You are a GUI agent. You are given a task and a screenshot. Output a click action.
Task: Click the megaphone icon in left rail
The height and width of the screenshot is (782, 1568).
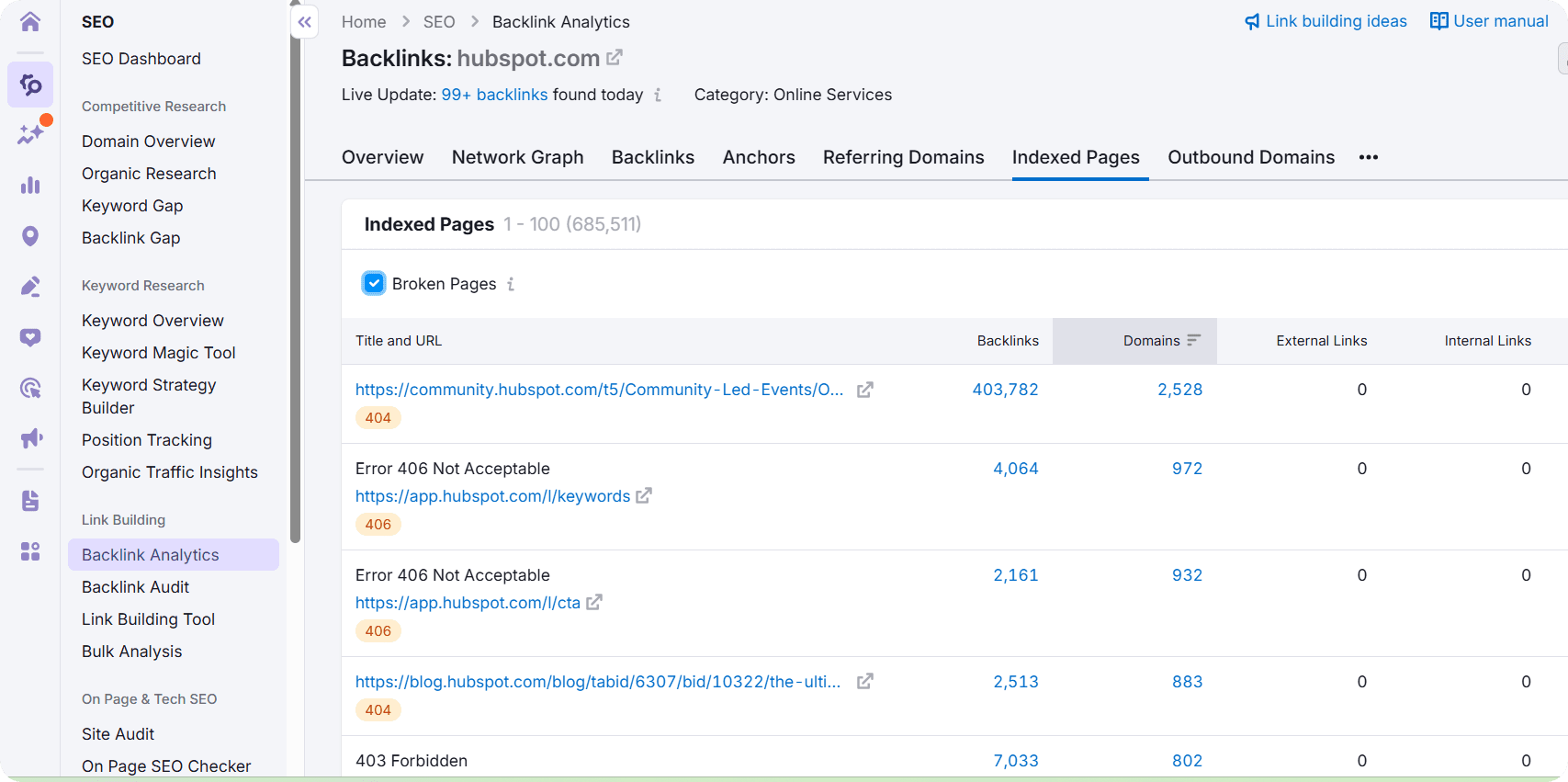click(x=30, y=437)
